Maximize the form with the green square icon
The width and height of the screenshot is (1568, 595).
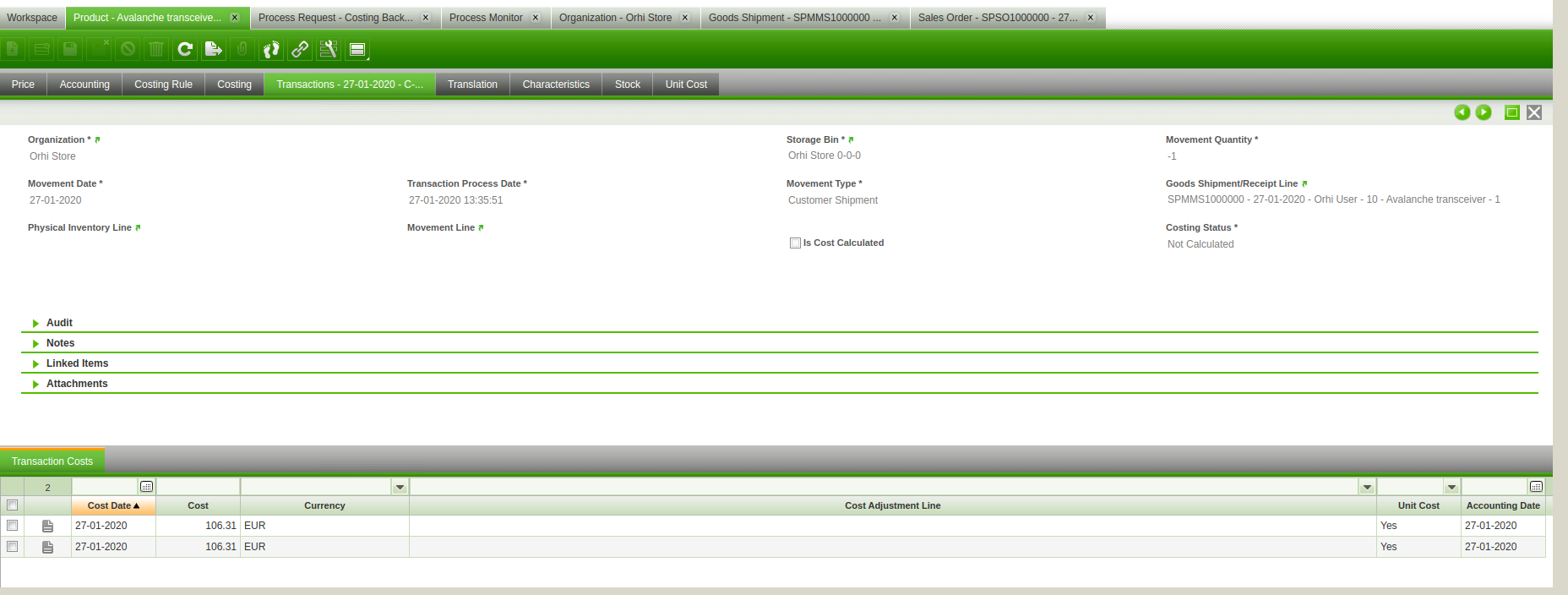click(x=1512, y=112)
